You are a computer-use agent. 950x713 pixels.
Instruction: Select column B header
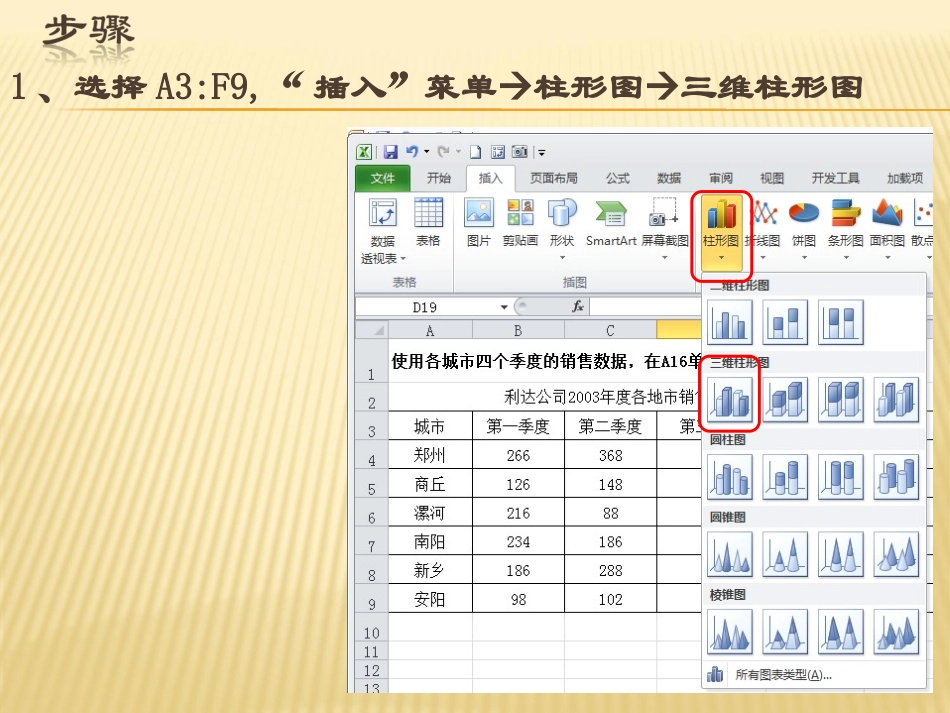pyautogui.click(x=518, y=330)
